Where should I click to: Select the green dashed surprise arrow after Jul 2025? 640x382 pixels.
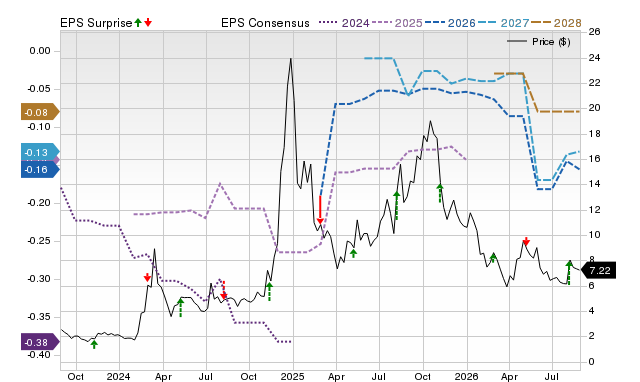[x=396, y=205]
